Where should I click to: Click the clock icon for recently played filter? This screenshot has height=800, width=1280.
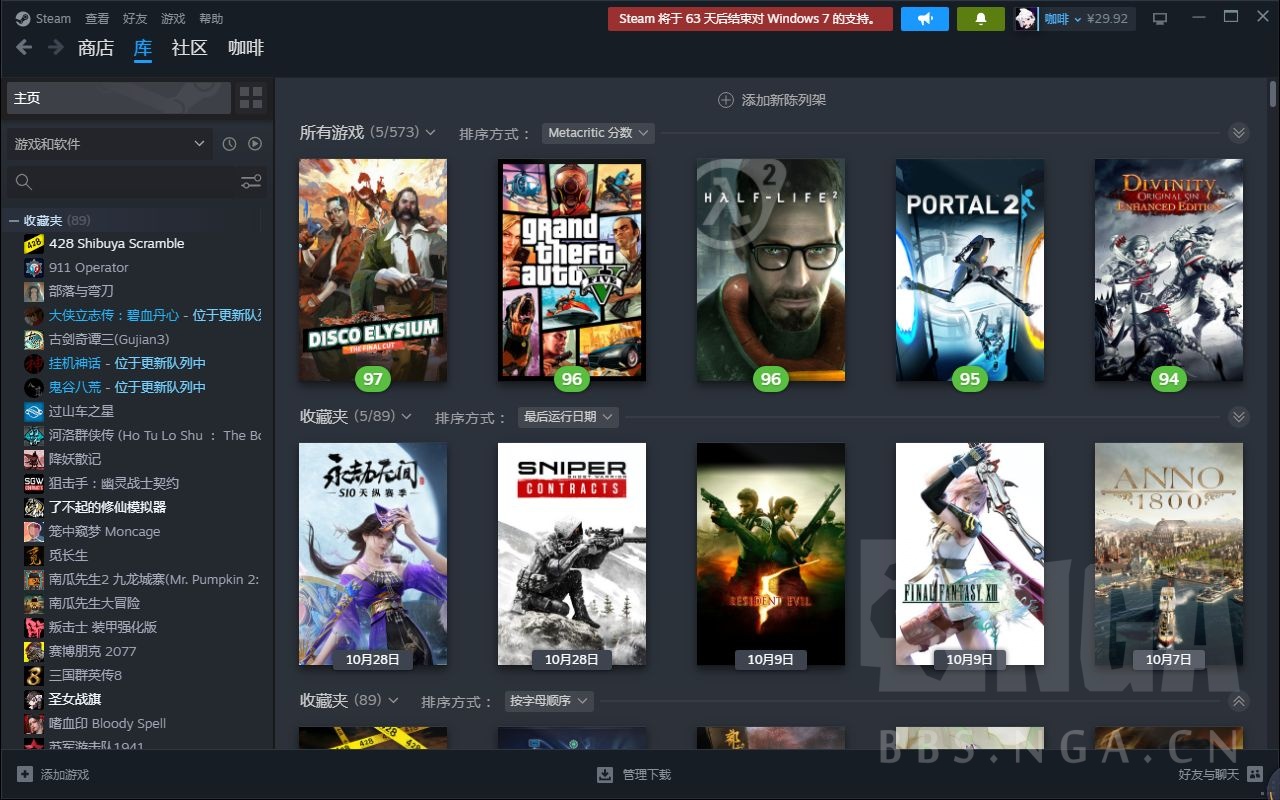coord(230,144)
